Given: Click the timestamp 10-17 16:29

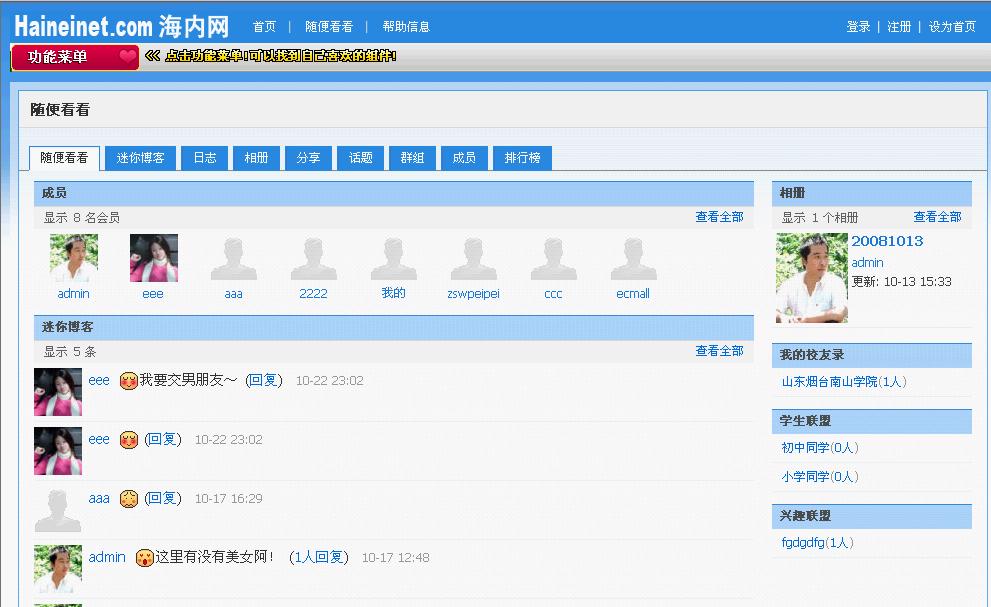Looking at the screenshot, I should pos(228,499).
